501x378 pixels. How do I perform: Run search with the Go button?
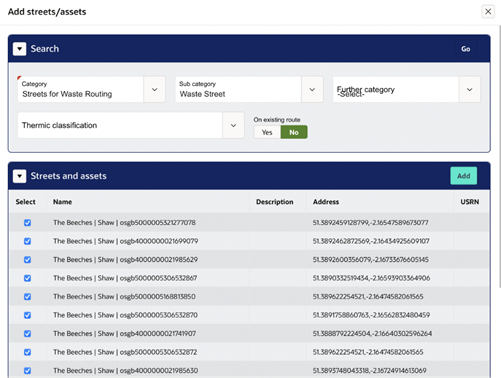pos(466,49)
